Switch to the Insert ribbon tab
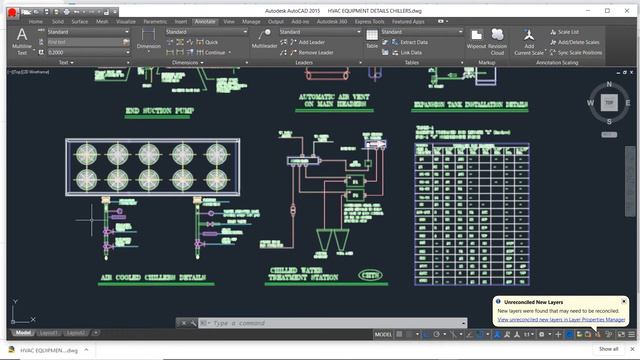Image resolution: width=640 pixels, height=360 pixels. [x=181, y=22]
